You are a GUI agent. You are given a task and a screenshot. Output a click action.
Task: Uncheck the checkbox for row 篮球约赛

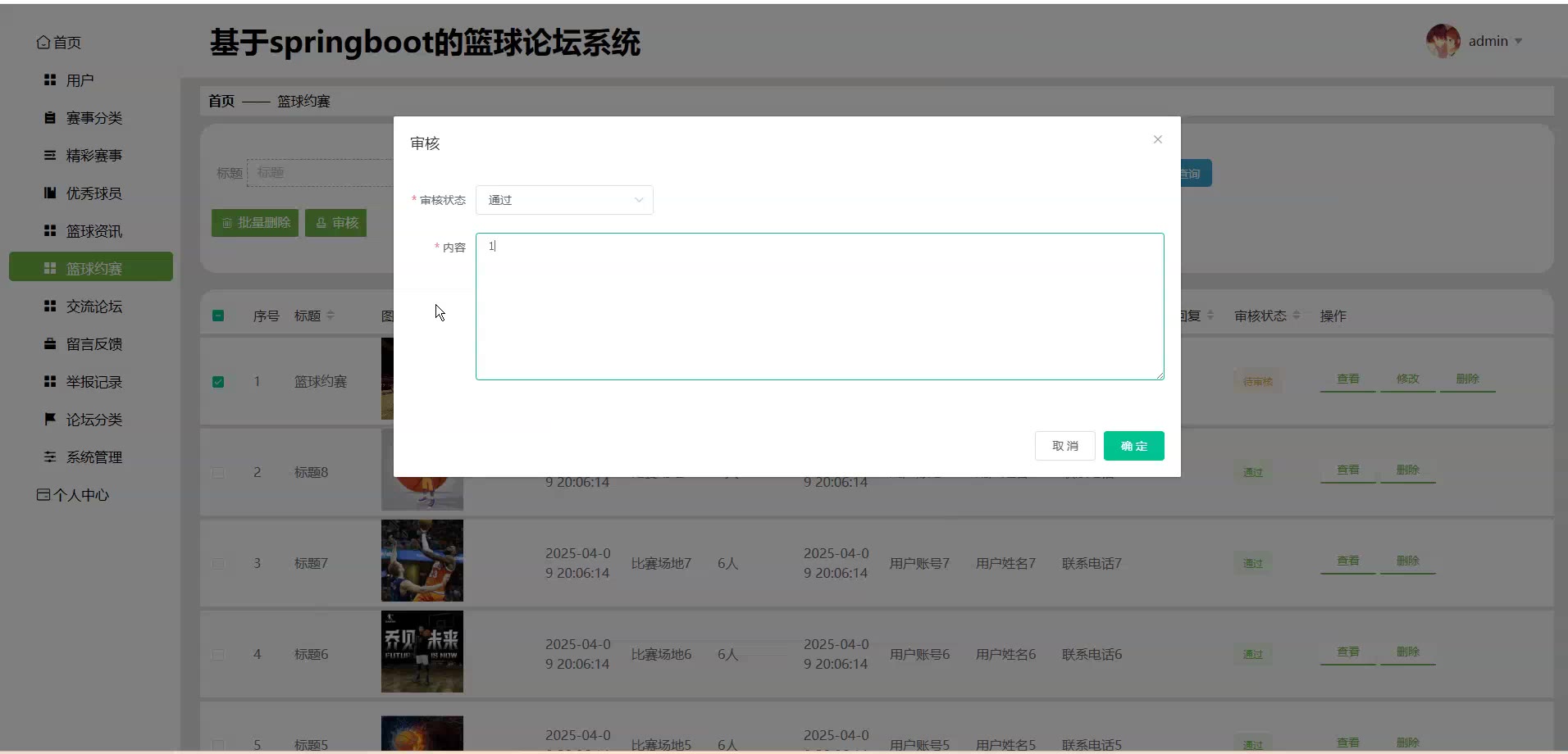tap(218, 382)
